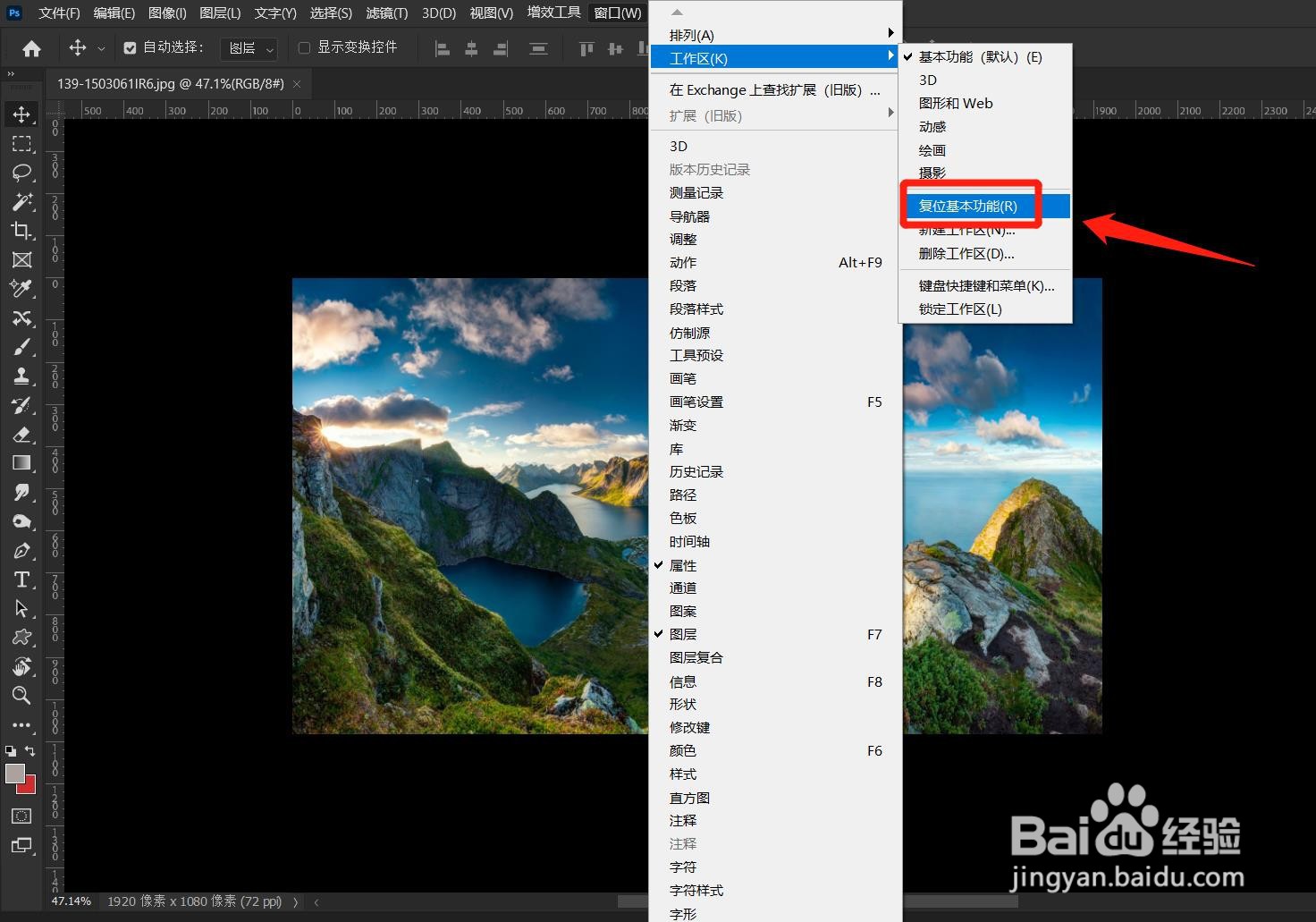Open 键盘快捷键和菜单(K)... dialog
Screen dimensions: 1316x922
pyautogui.click(x=985, y=285)
